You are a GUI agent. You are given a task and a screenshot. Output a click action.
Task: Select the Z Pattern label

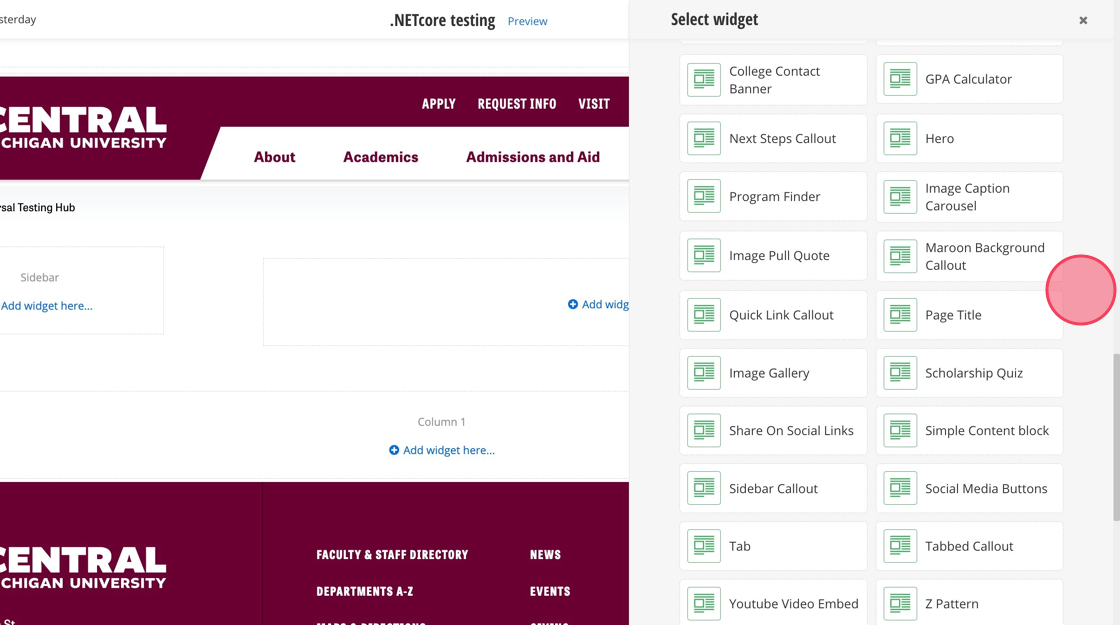pyautogui.click(x=951, y=604)
